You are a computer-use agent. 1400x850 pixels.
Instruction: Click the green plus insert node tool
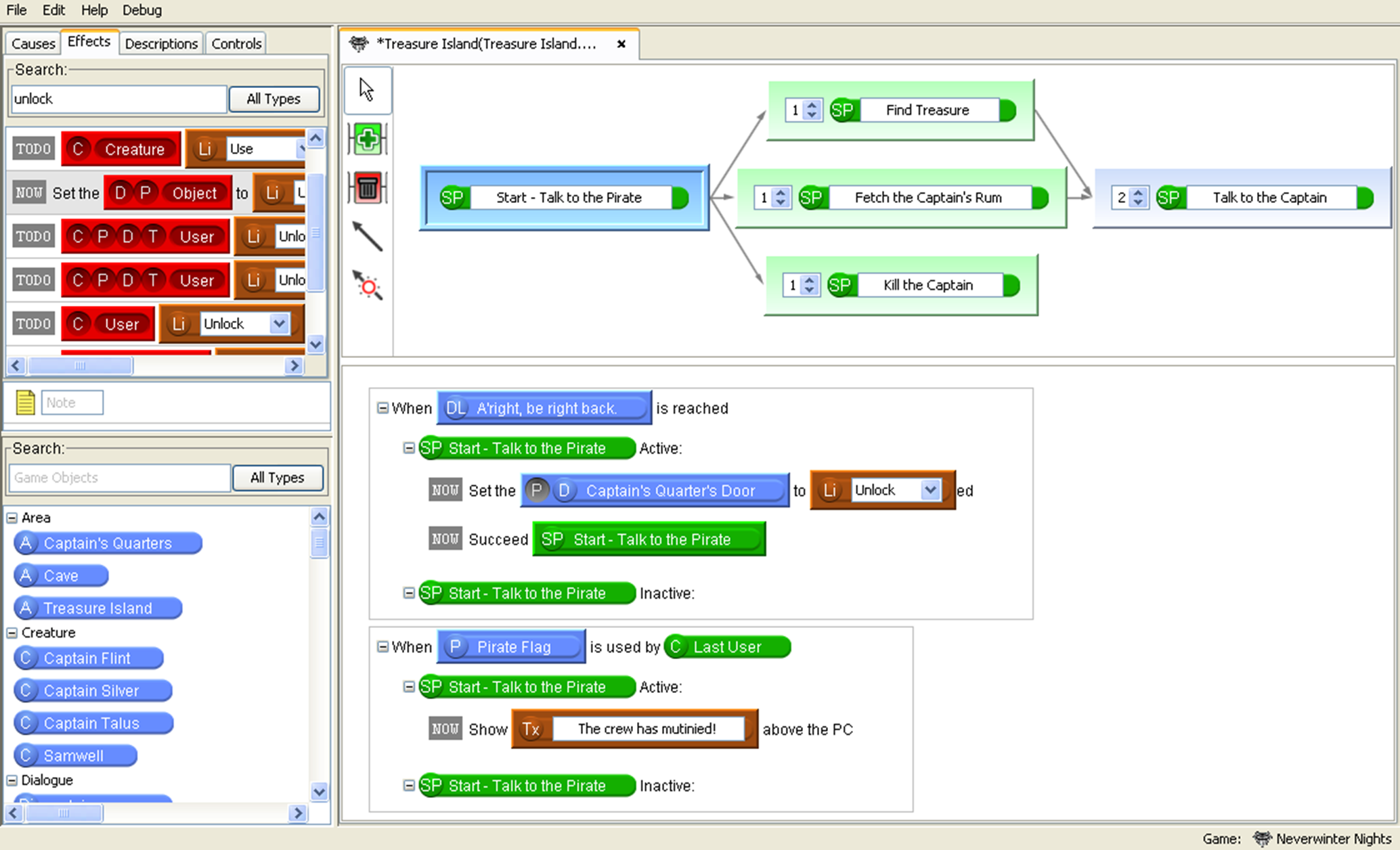coord(367,139)
